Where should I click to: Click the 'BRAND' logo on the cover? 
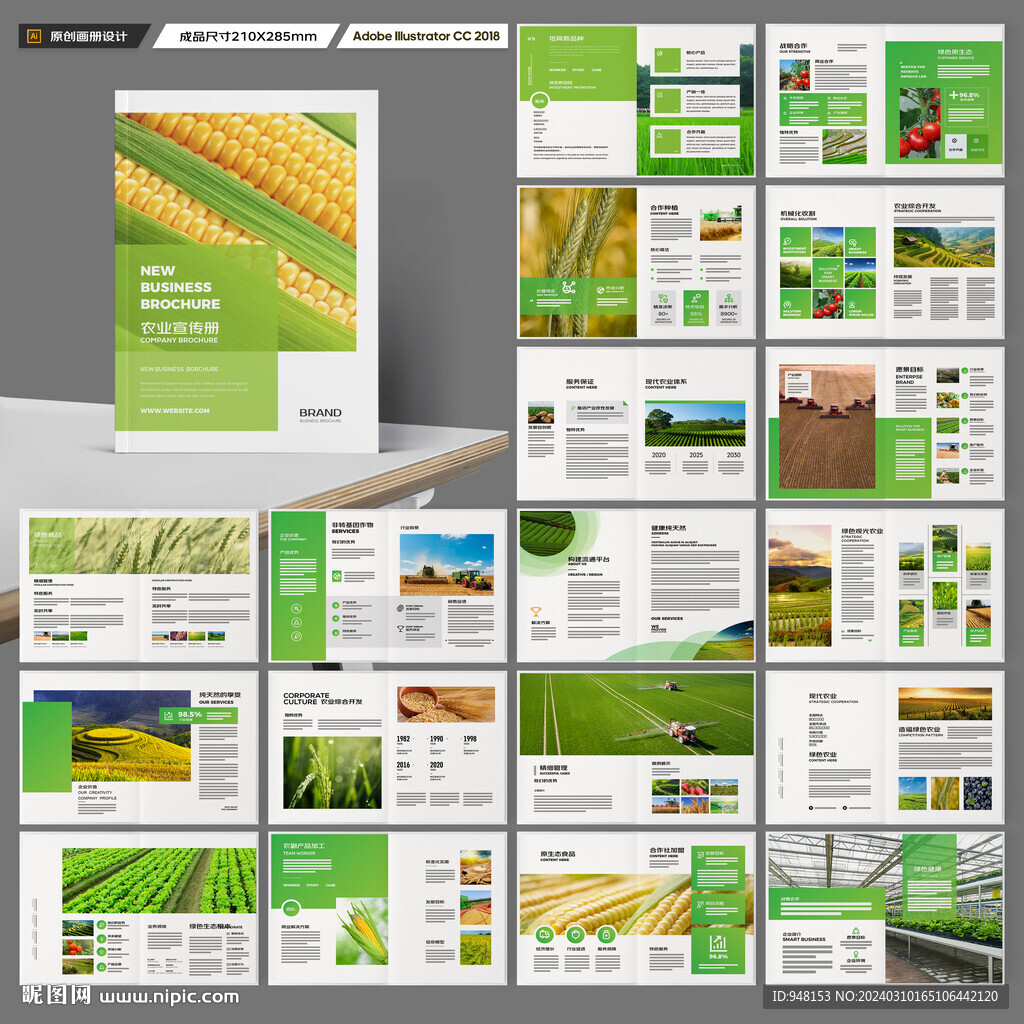[x=320, y=413]
